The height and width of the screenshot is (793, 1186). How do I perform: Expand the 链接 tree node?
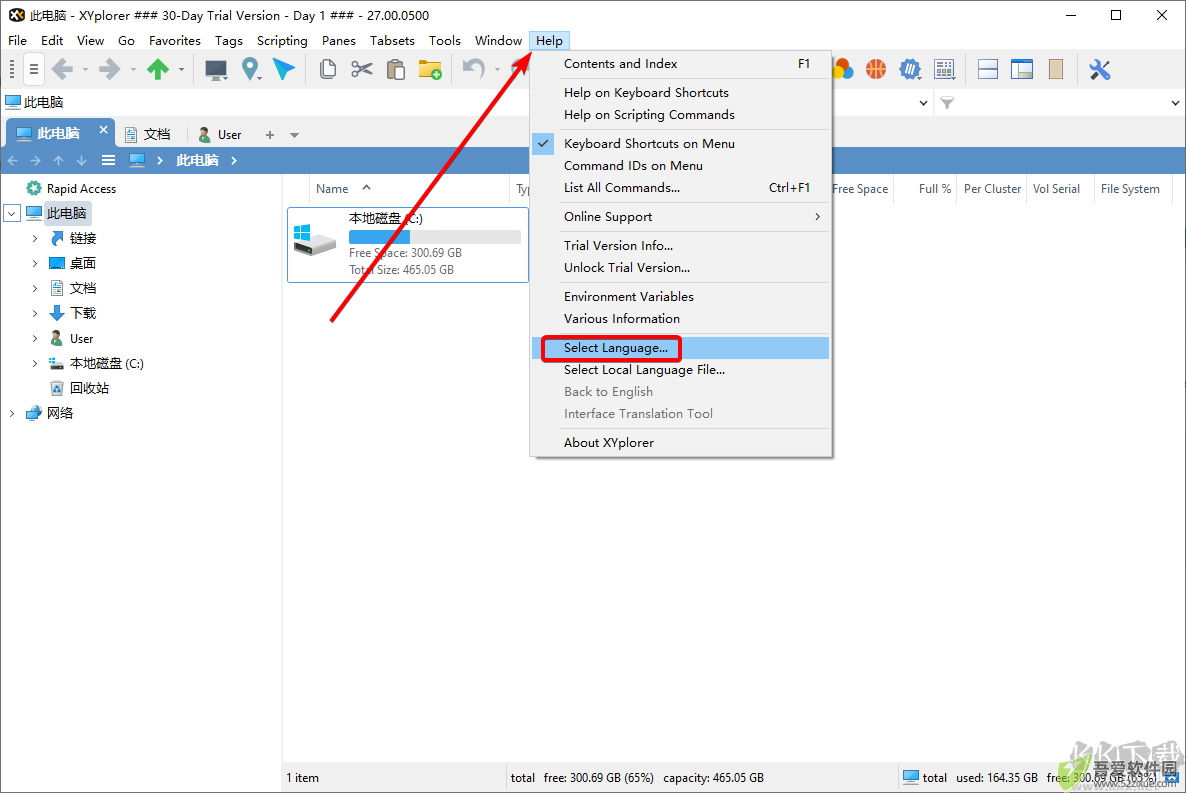tap(35, 238)
